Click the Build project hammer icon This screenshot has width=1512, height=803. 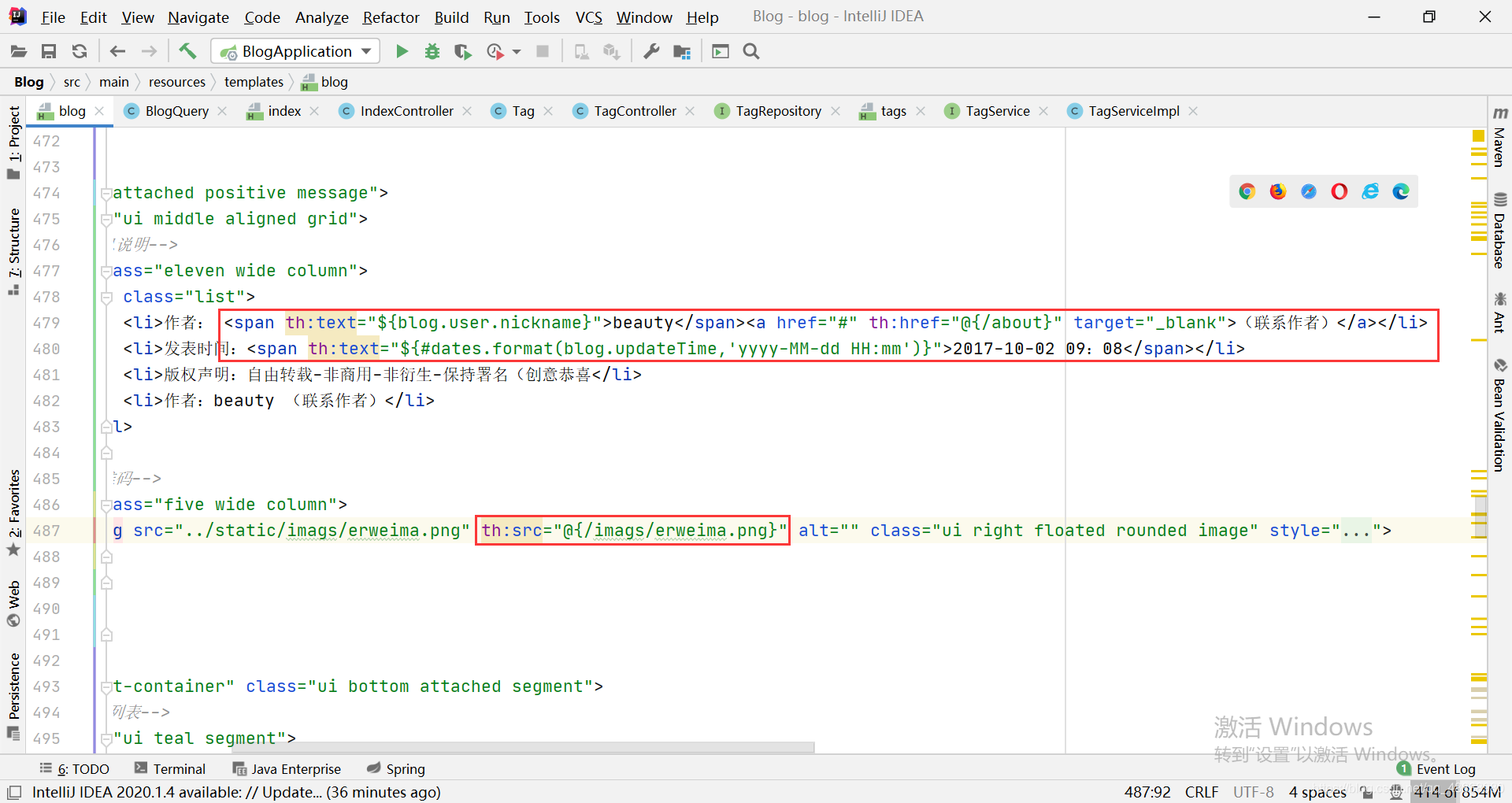point(187,51)
